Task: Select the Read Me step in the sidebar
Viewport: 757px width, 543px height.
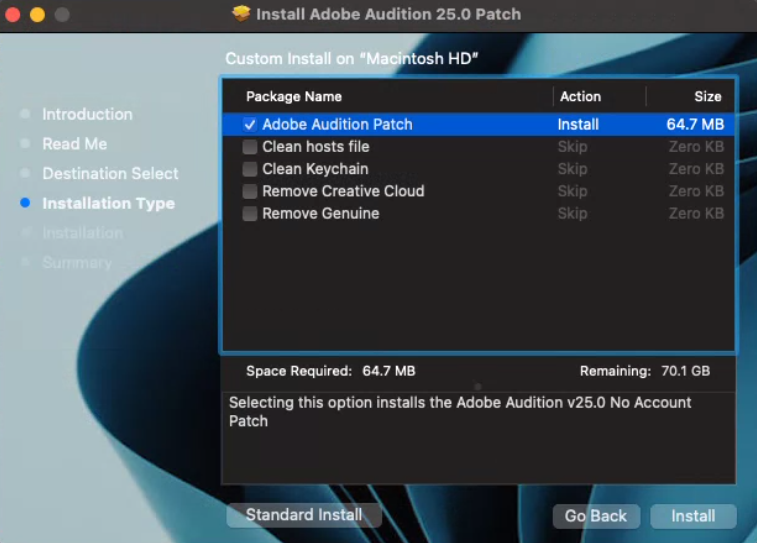Action: pos(74,144)
